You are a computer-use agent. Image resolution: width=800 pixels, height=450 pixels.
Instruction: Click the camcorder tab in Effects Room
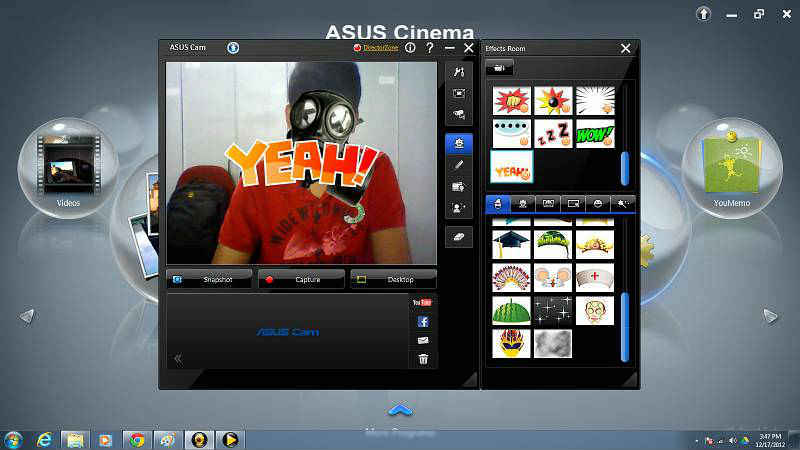499,67
